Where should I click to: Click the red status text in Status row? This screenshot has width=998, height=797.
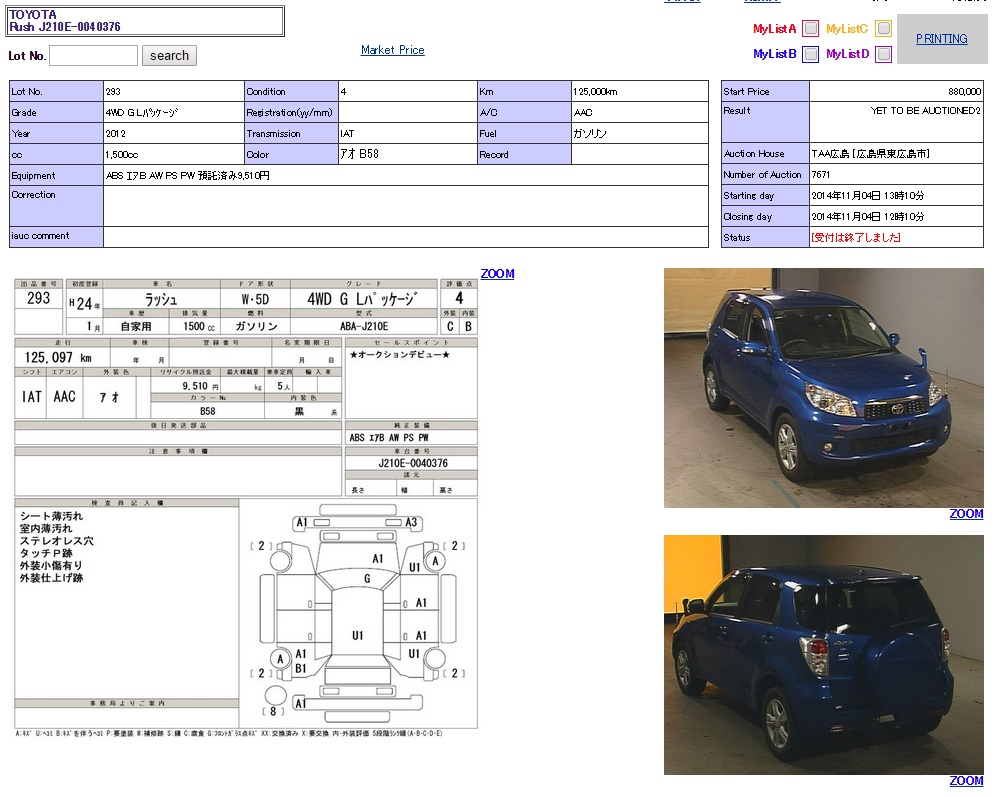point(856,238)
